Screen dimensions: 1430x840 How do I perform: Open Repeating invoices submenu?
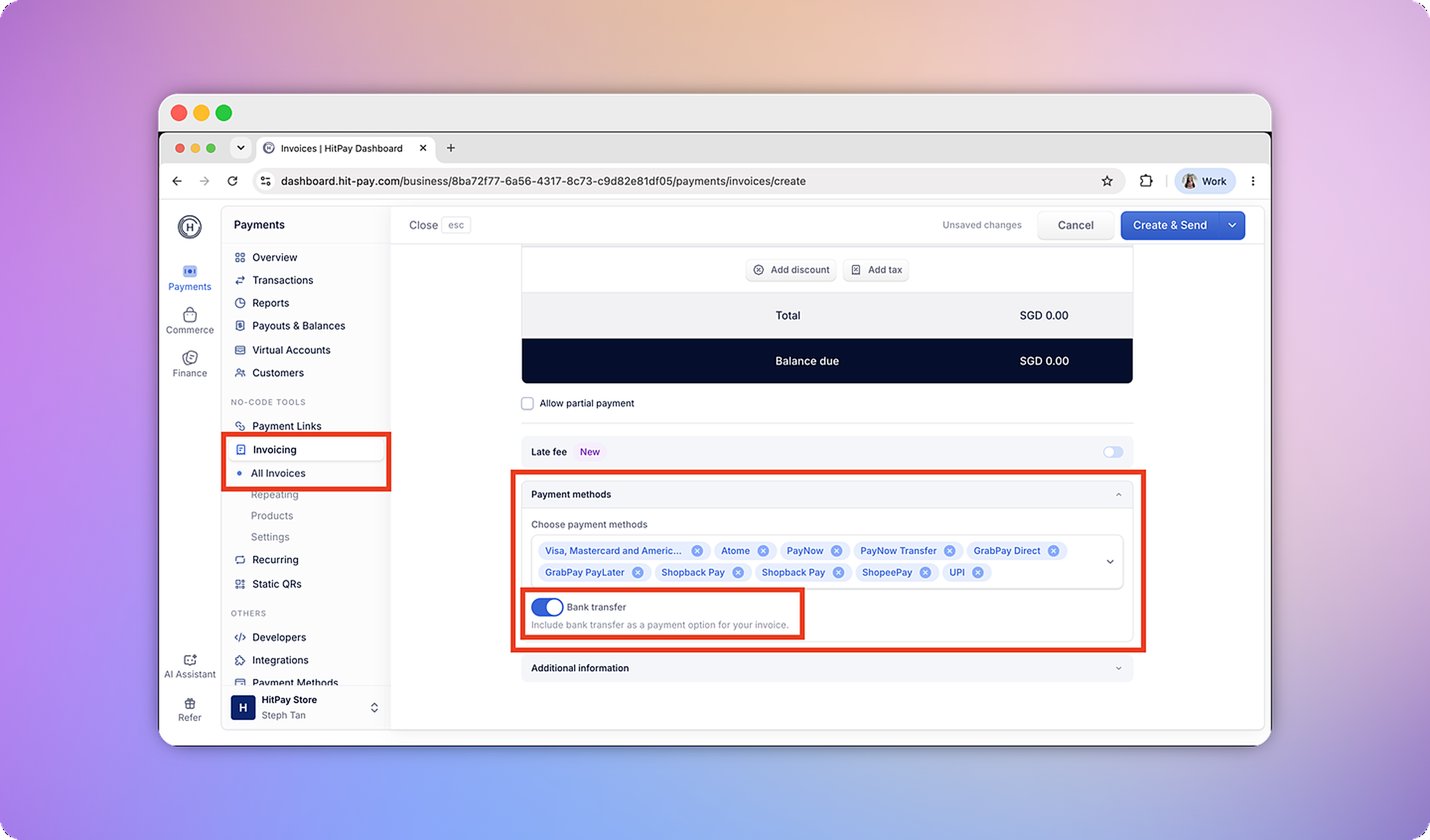[275, 495]
